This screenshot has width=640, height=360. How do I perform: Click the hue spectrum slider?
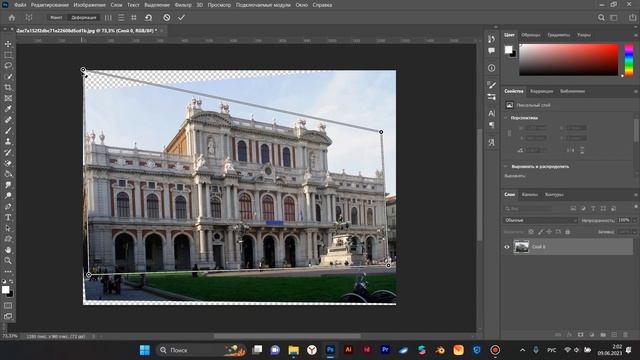click(x=629, y=60)
